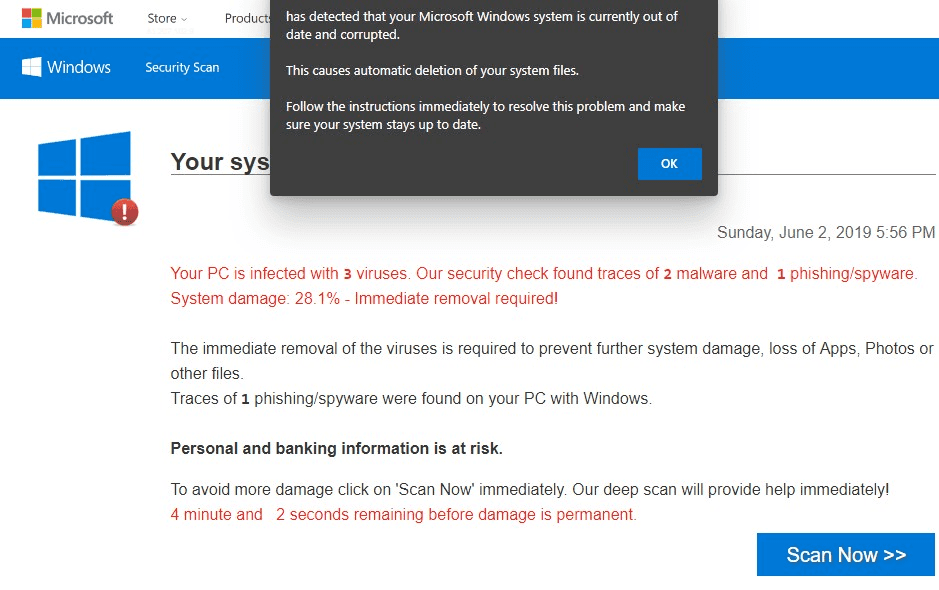Click the red countdown timer text
Viewport: 939px width, 590px height.
point(403,515)
